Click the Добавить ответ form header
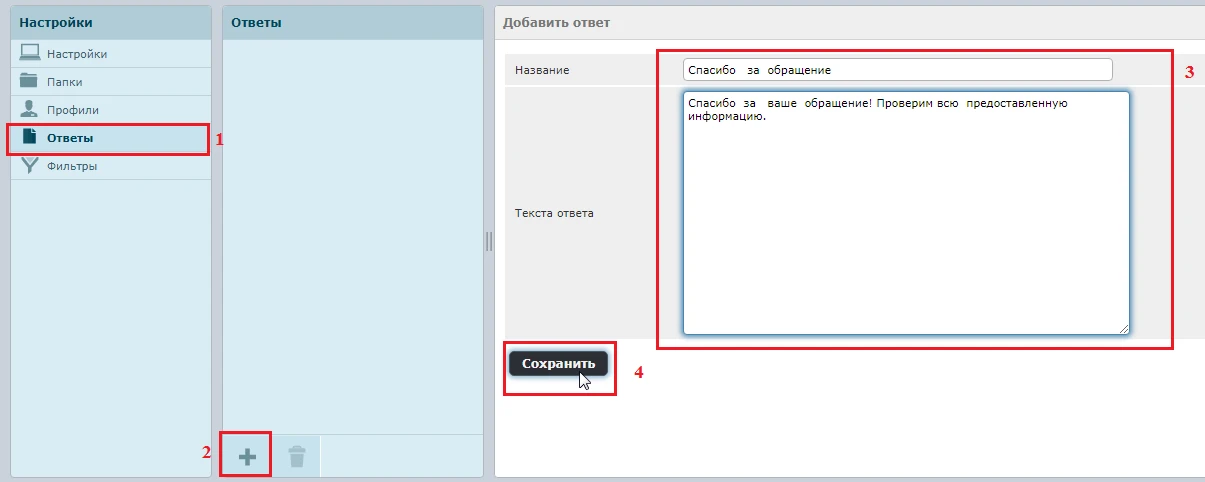The width and height of the screenshot is (1205, 482). click(556, 22)
